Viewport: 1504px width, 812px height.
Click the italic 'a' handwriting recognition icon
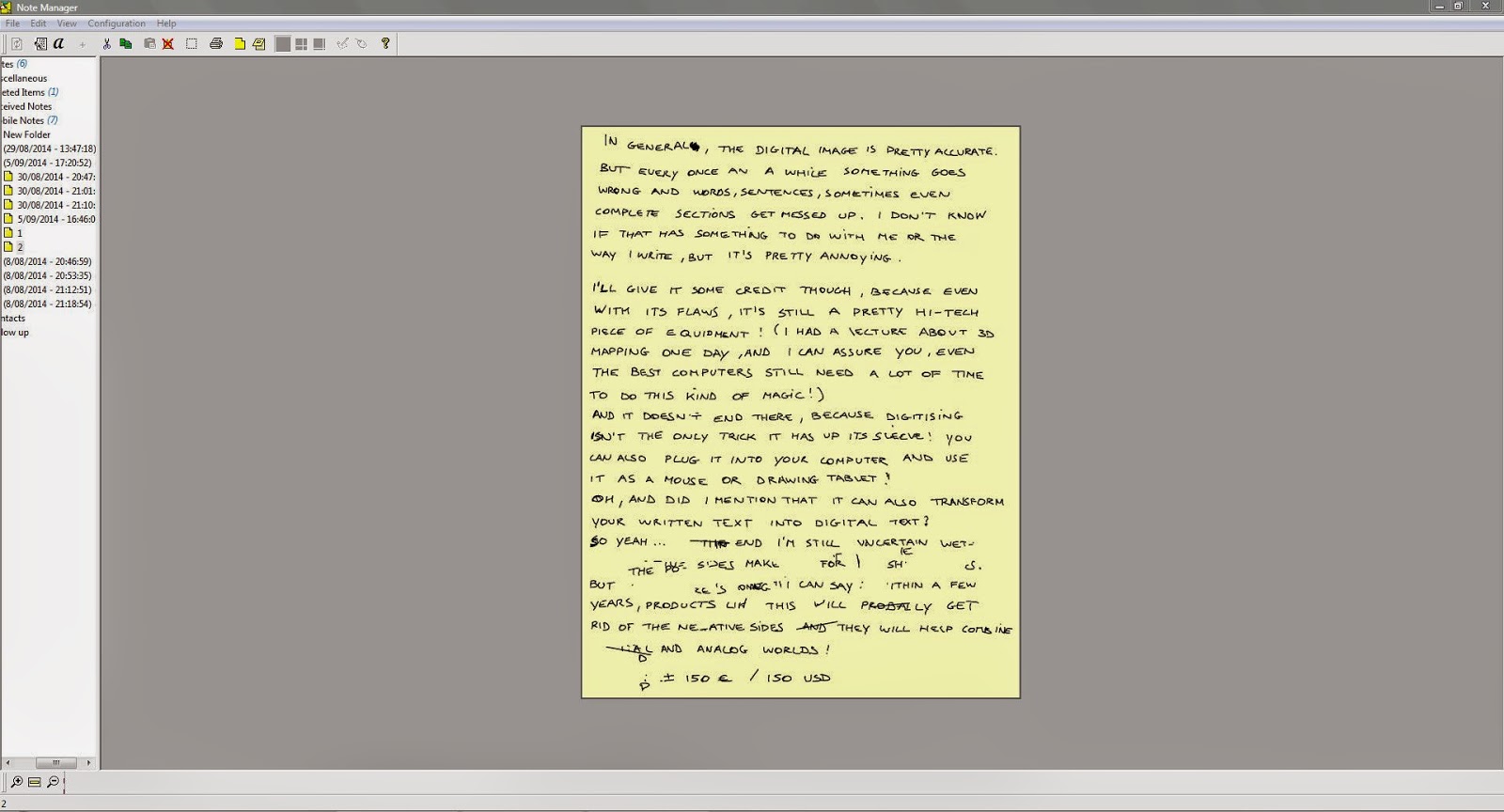click(x=58, y=43)
